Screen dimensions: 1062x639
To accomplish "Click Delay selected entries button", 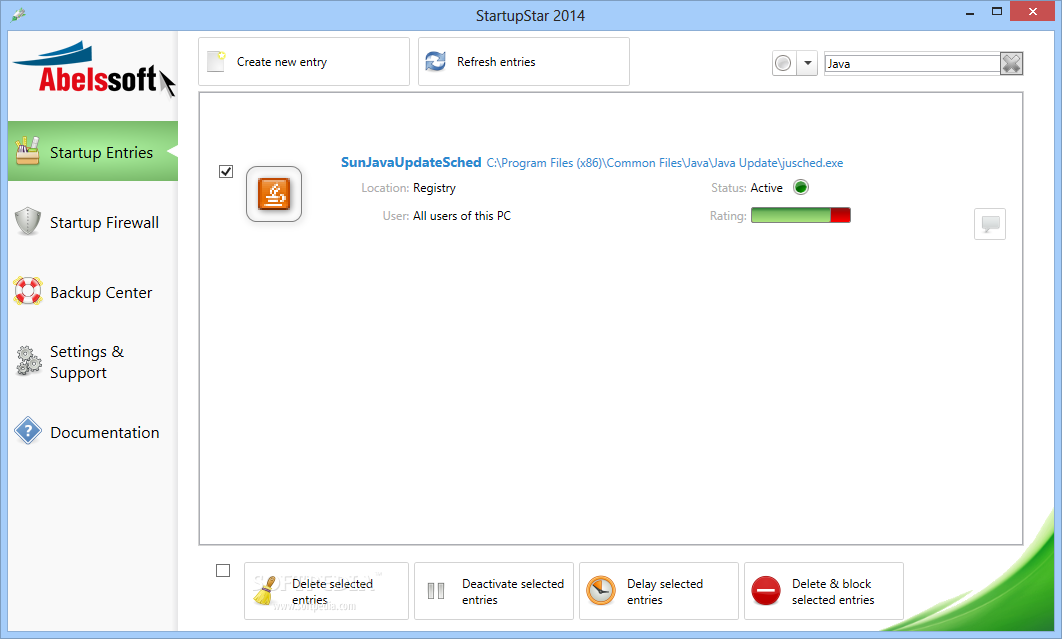I will tap(659, 591).
